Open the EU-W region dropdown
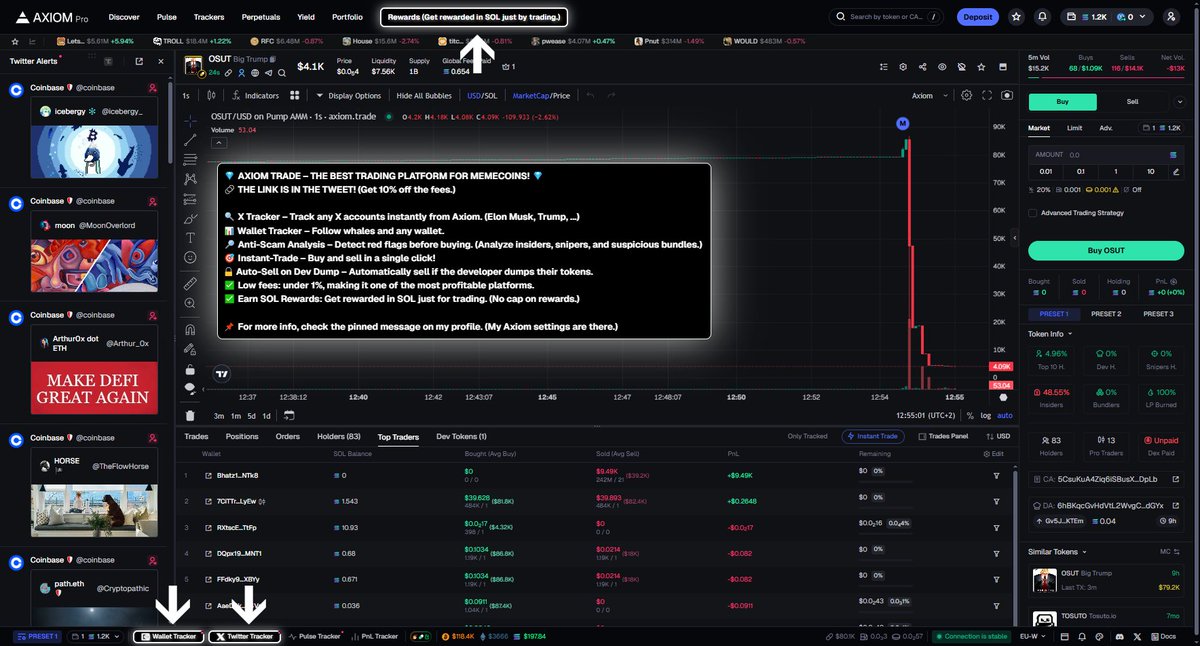The height and width of the screenshot is (646, 1200). point(1032,636)
